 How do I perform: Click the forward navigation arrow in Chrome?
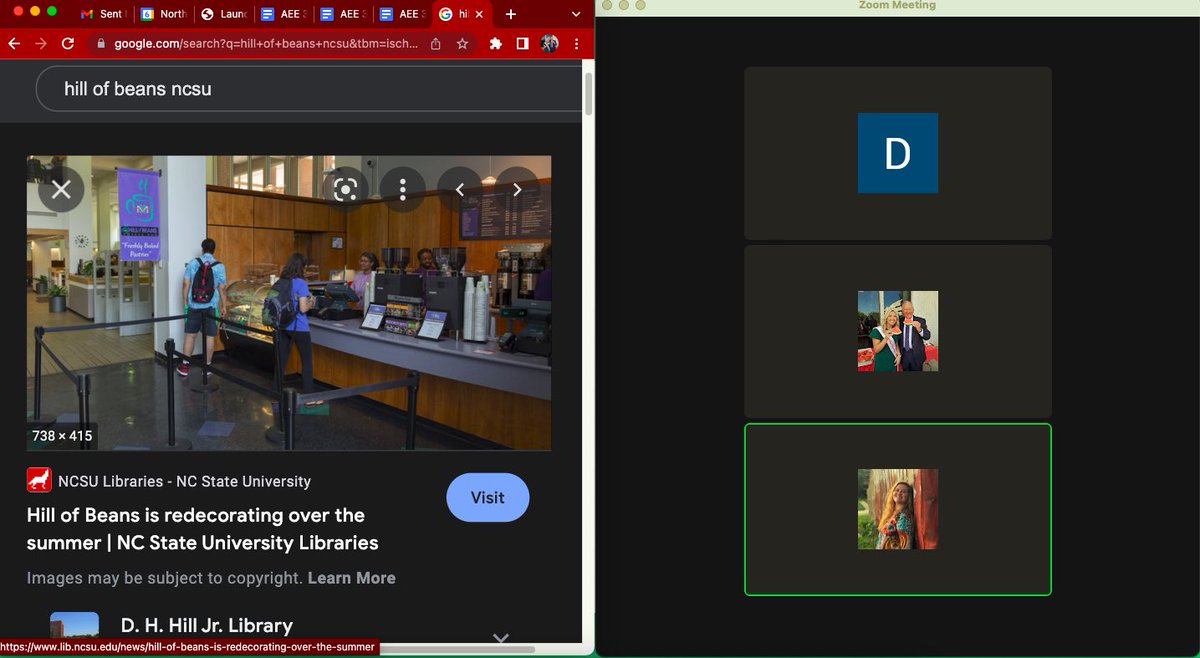coord(41,44)
